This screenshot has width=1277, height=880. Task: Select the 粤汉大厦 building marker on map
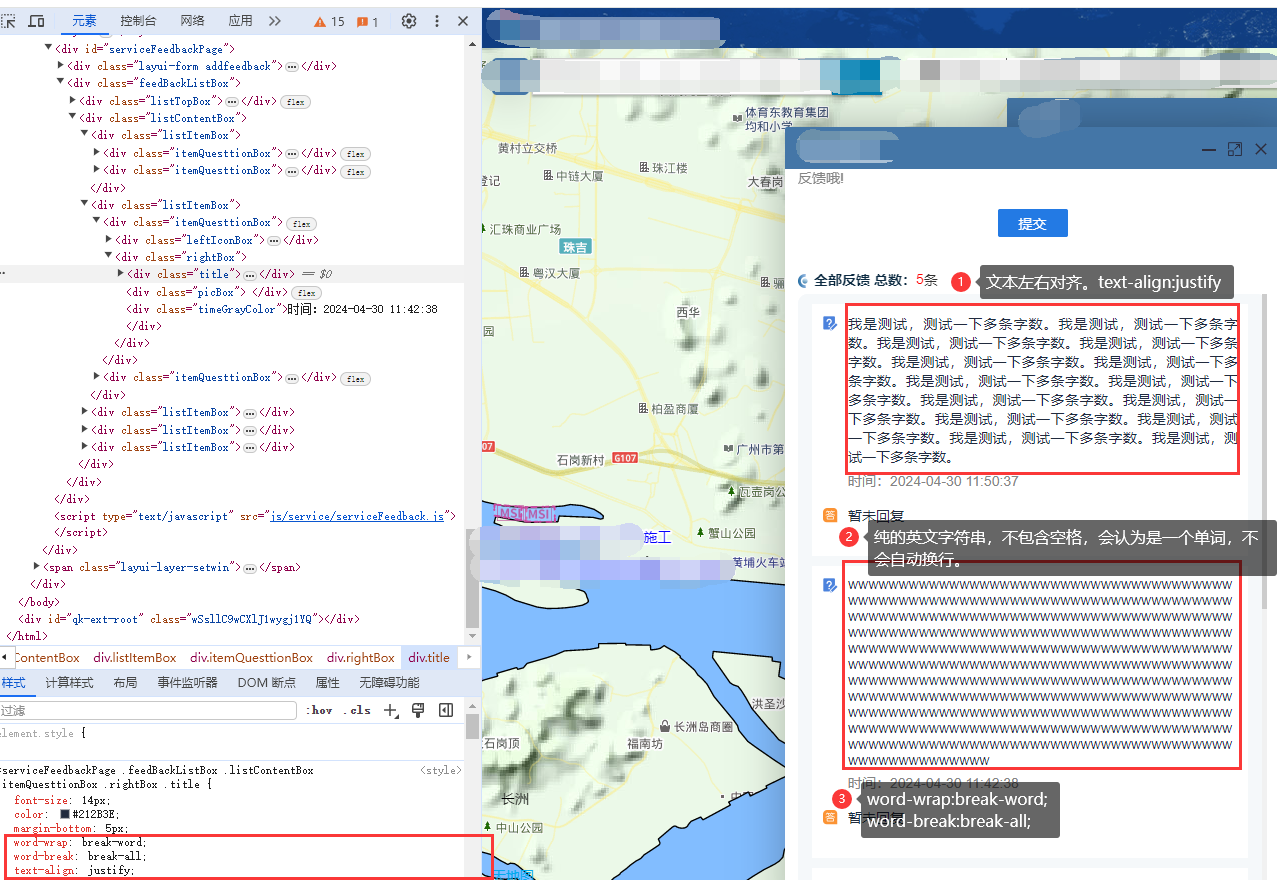point(549,272)
